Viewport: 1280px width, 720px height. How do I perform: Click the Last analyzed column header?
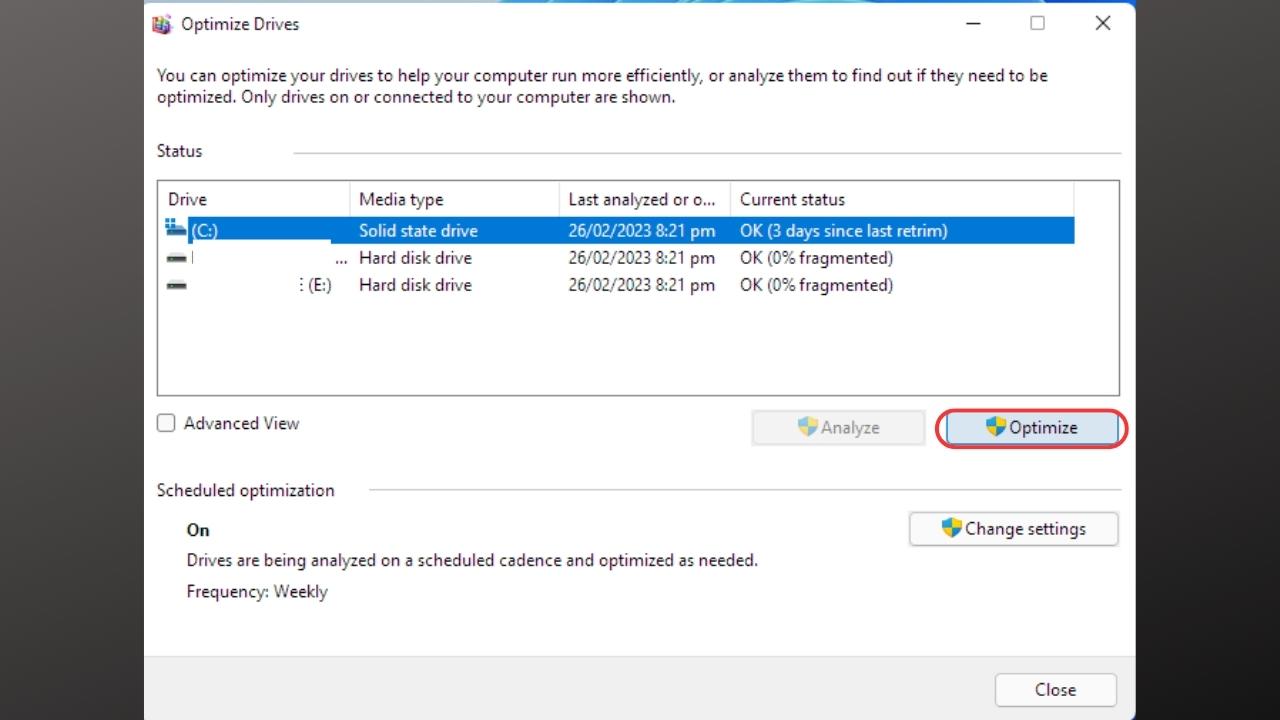pyautogui.click(x=640, y=198)
